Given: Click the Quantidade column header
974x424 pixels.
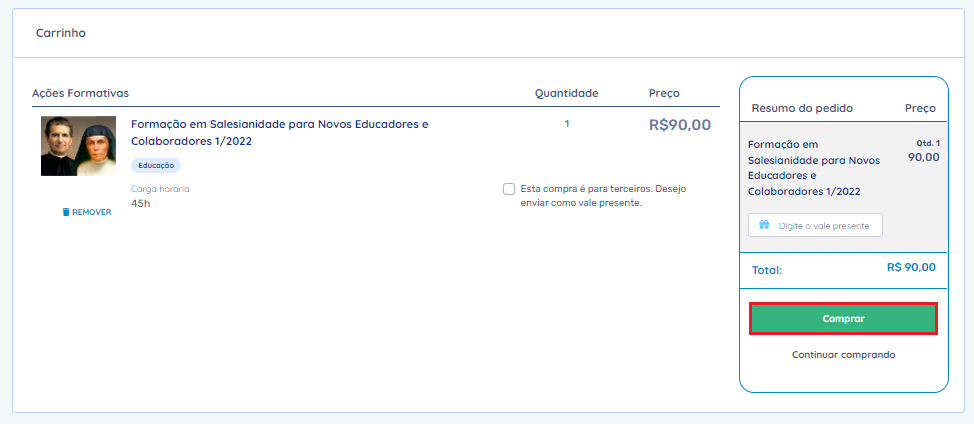Looking at the screenshot, I should coord(566,93).
